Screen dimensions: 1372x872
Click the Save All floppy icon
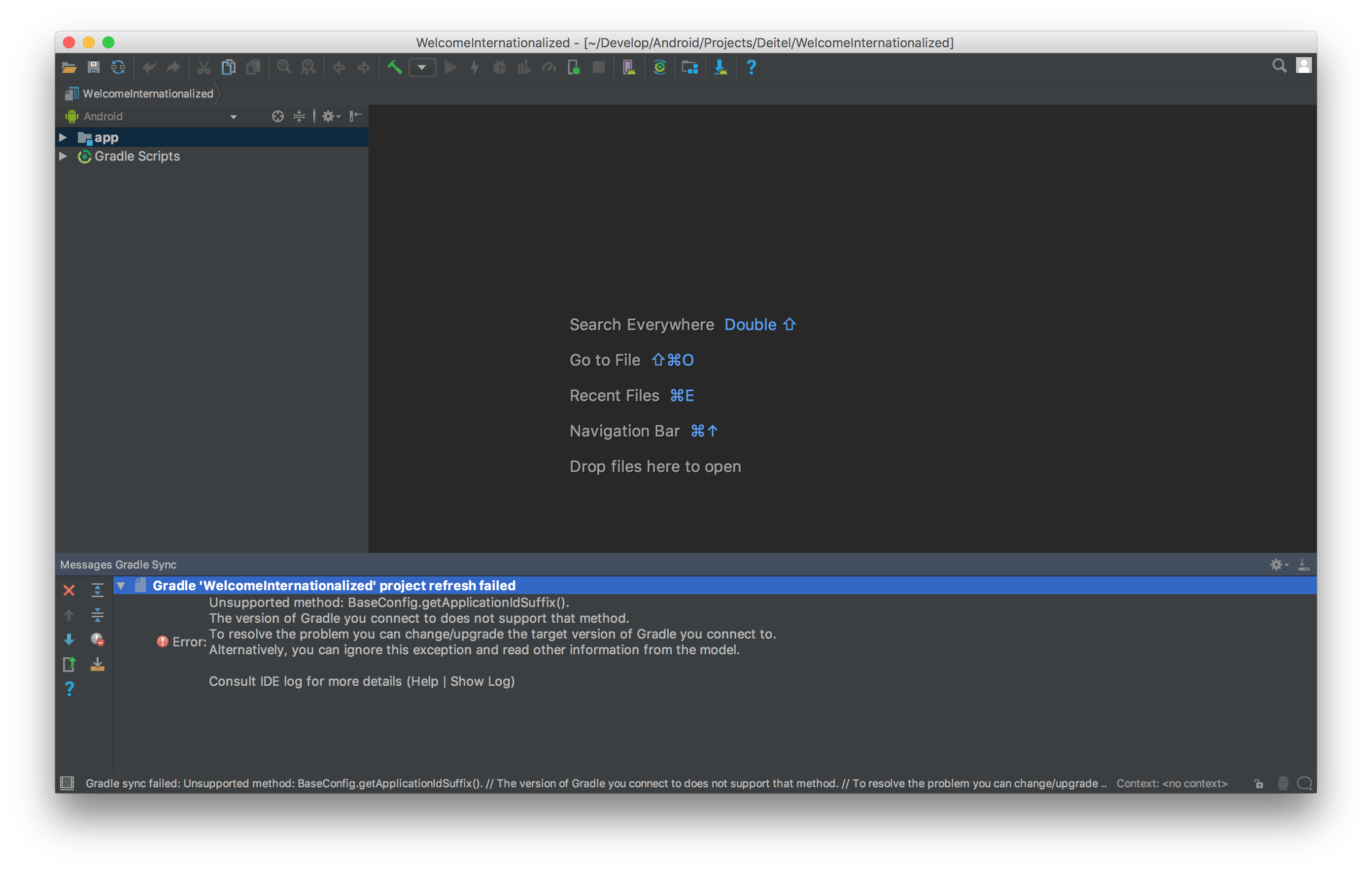[x=94, y=68]
